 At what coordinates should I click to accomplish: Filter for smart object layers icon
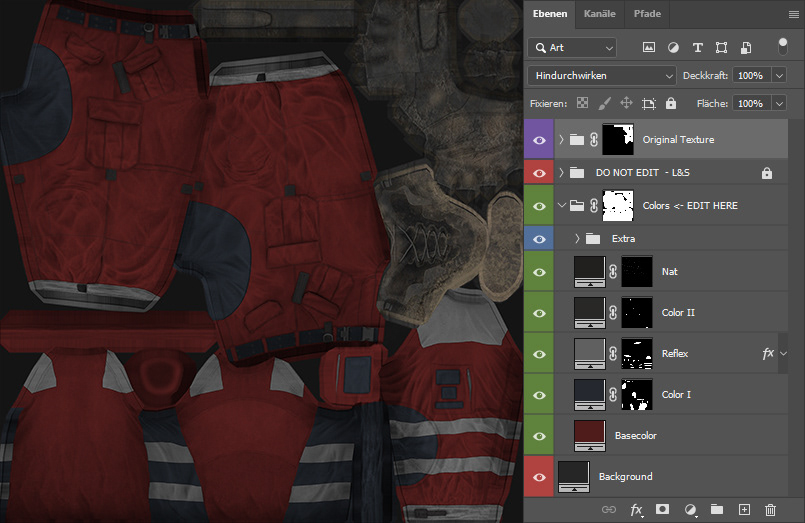[x=746, y=48]
